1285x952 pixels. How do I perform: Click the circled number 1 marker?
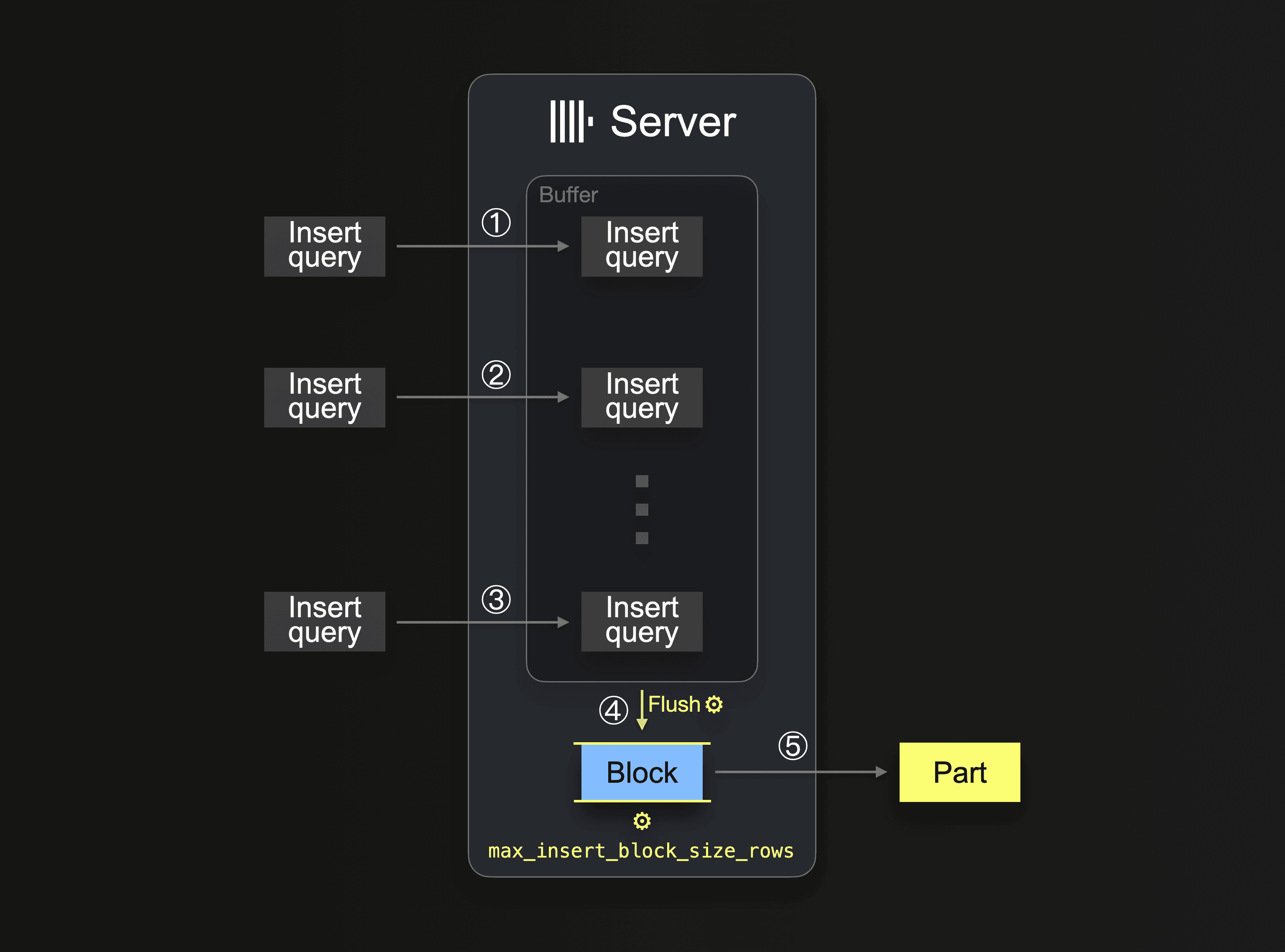tap(496, 223)
